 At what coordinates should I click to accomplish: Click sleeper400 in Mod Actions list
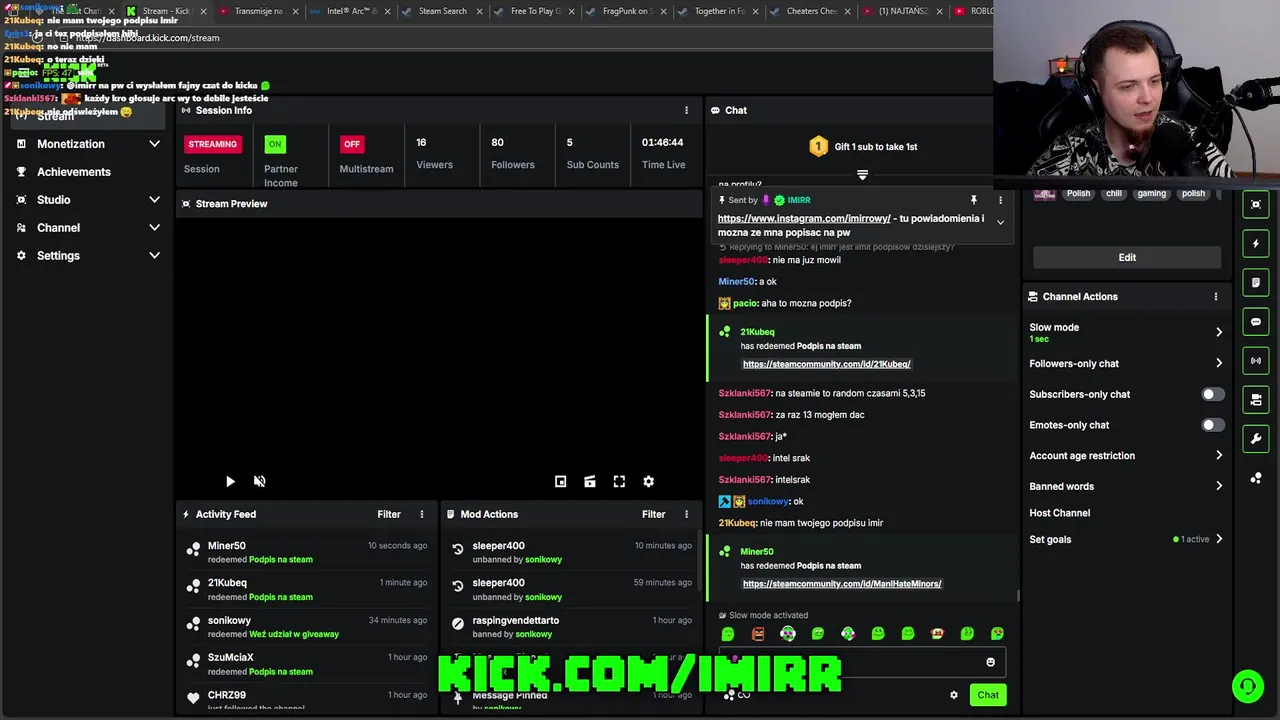pyautogui.click(x=498, y=546)
